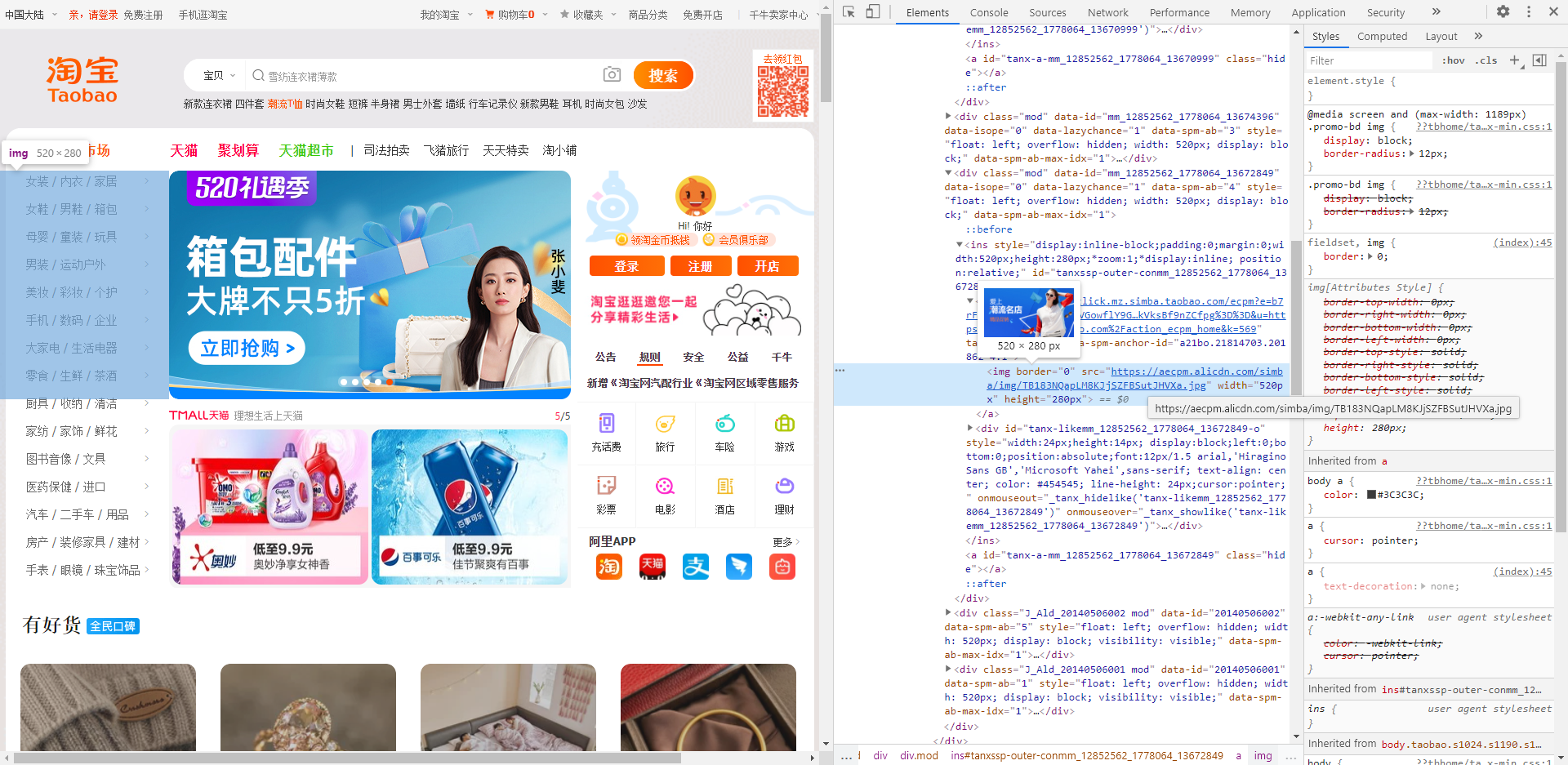Toggle the computed styles sidebar icon
The image size is (1568, 765).
tap(1539, 60)
